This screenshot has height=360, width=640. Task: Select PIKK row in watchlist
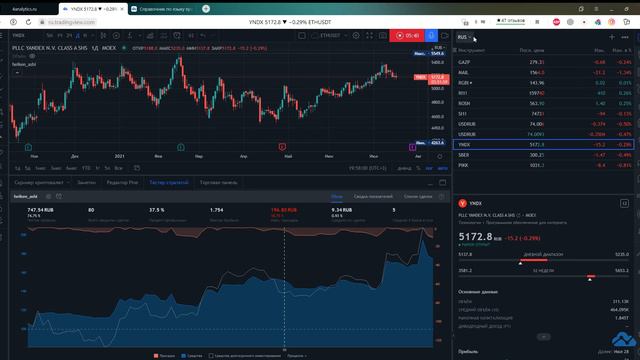click(x=544, y=165)
